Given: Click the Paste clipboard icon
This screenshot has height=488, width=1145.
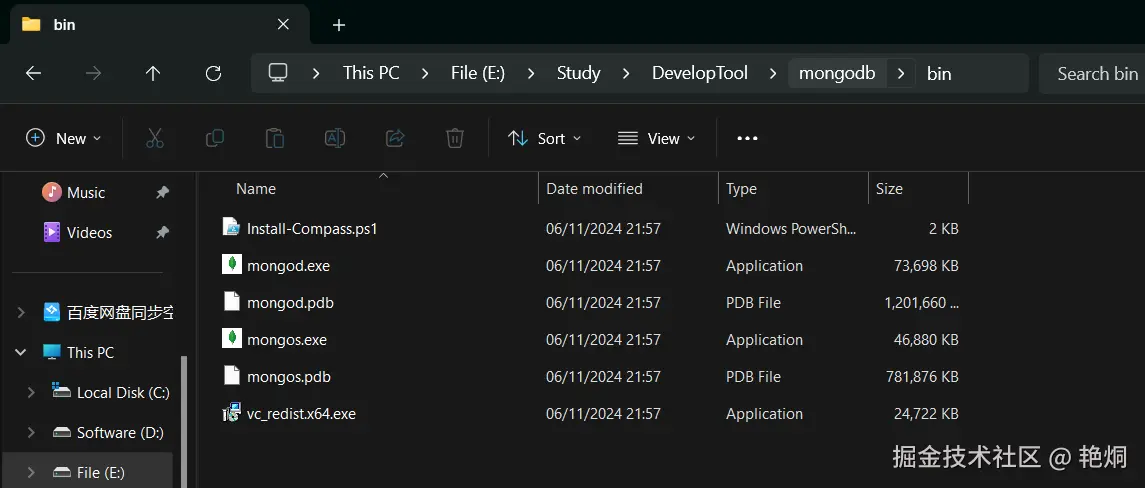Looking at the screenshot, I should point(275,138).
